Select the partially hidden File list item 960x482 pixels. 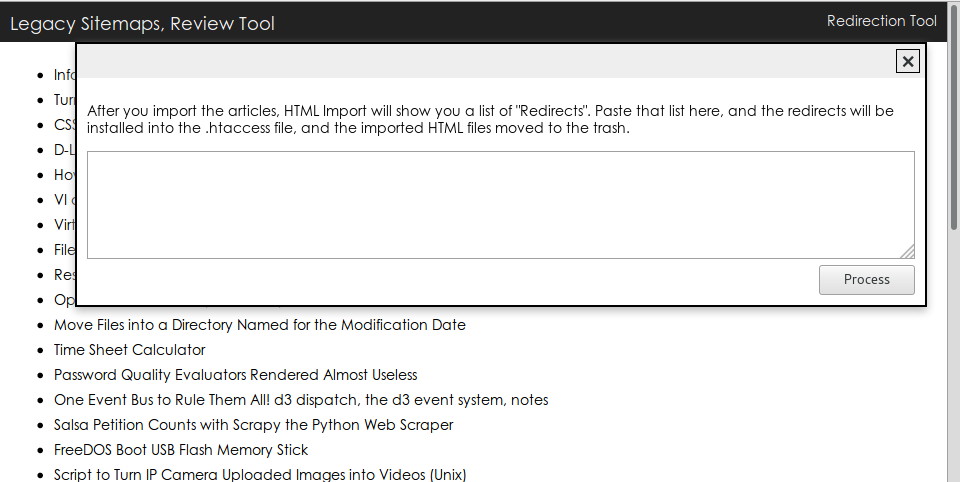coord(65,250)
